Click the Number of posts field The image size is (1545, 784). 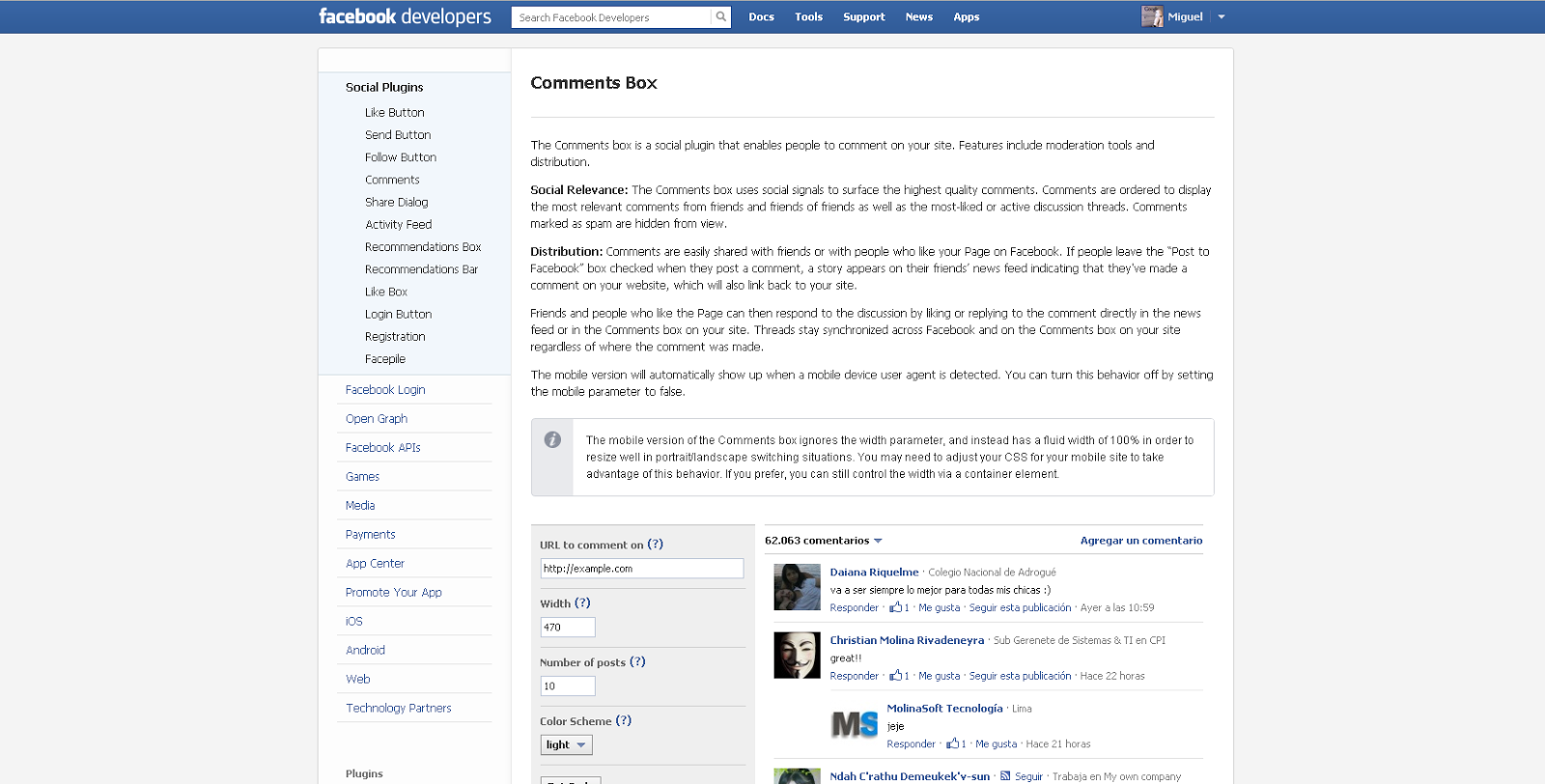[x=568, y=686]
